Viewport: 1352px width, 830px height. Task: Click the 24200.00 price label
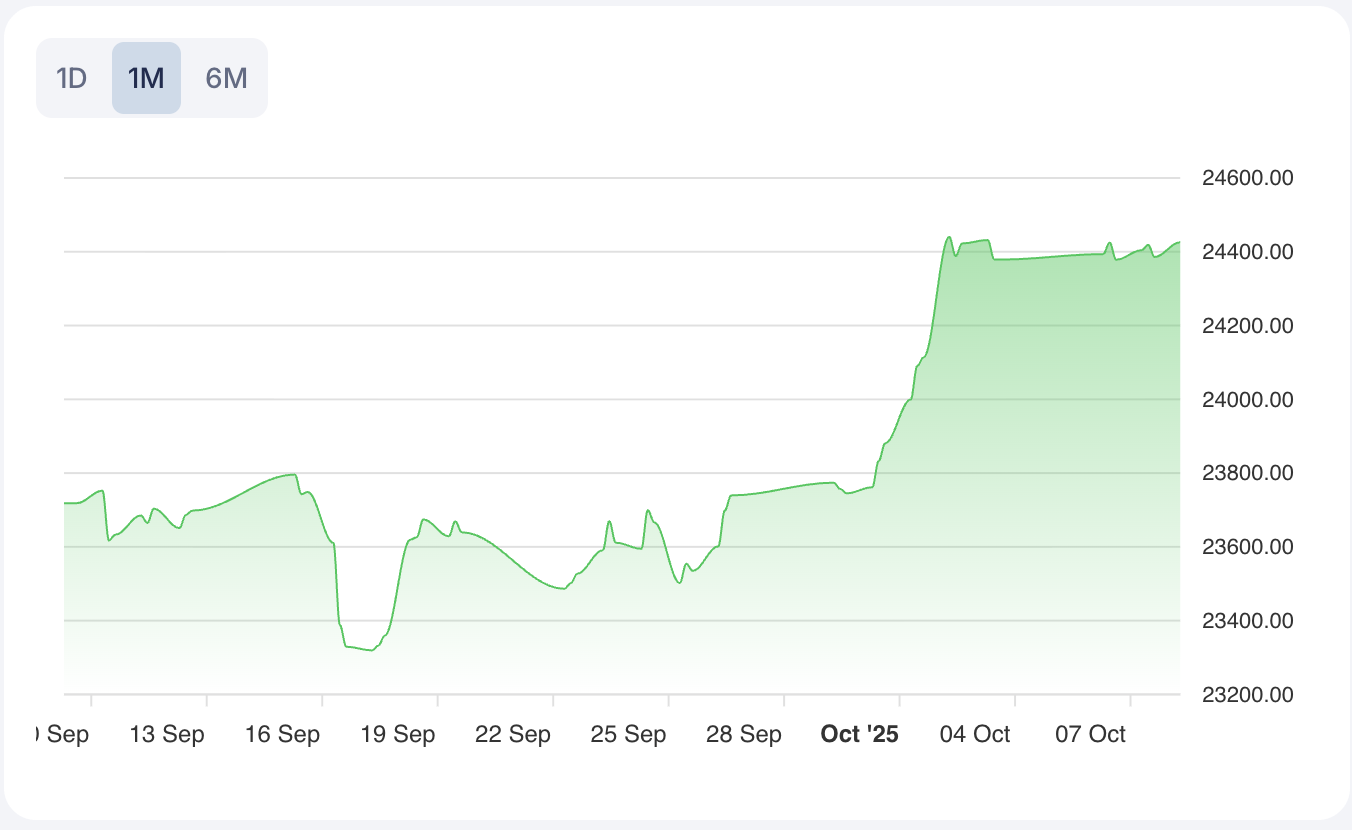pos(1248,326)
